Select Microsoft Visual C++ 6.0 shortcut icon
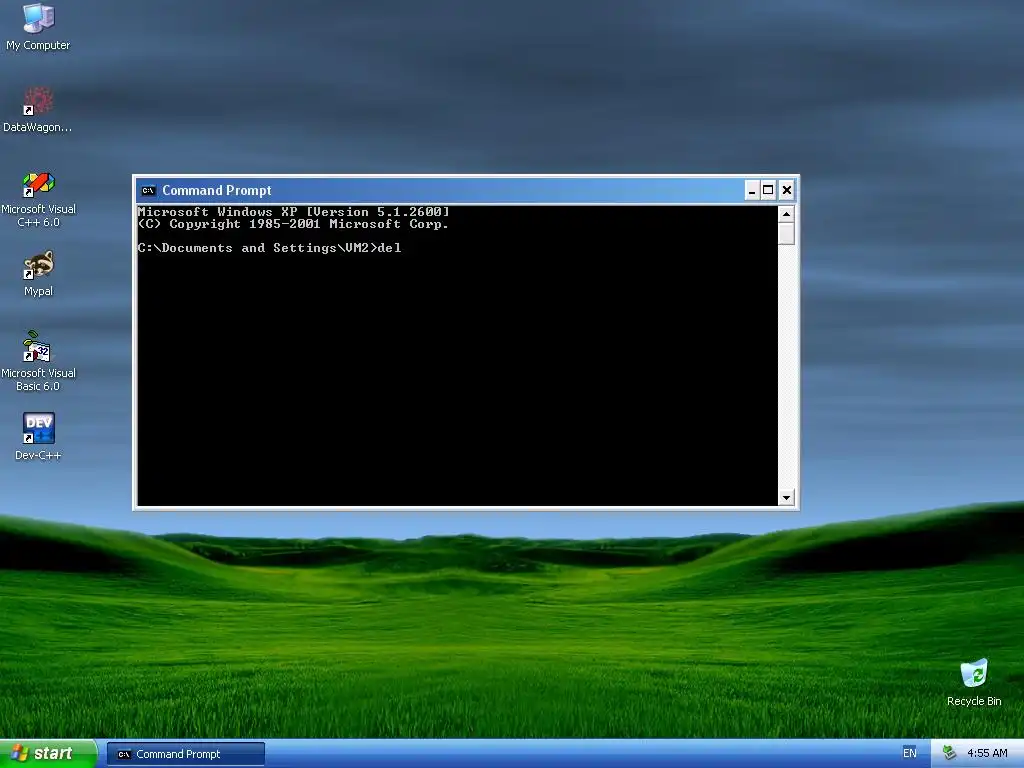The height and width of the screenshot is (768, 1024). 39,199
